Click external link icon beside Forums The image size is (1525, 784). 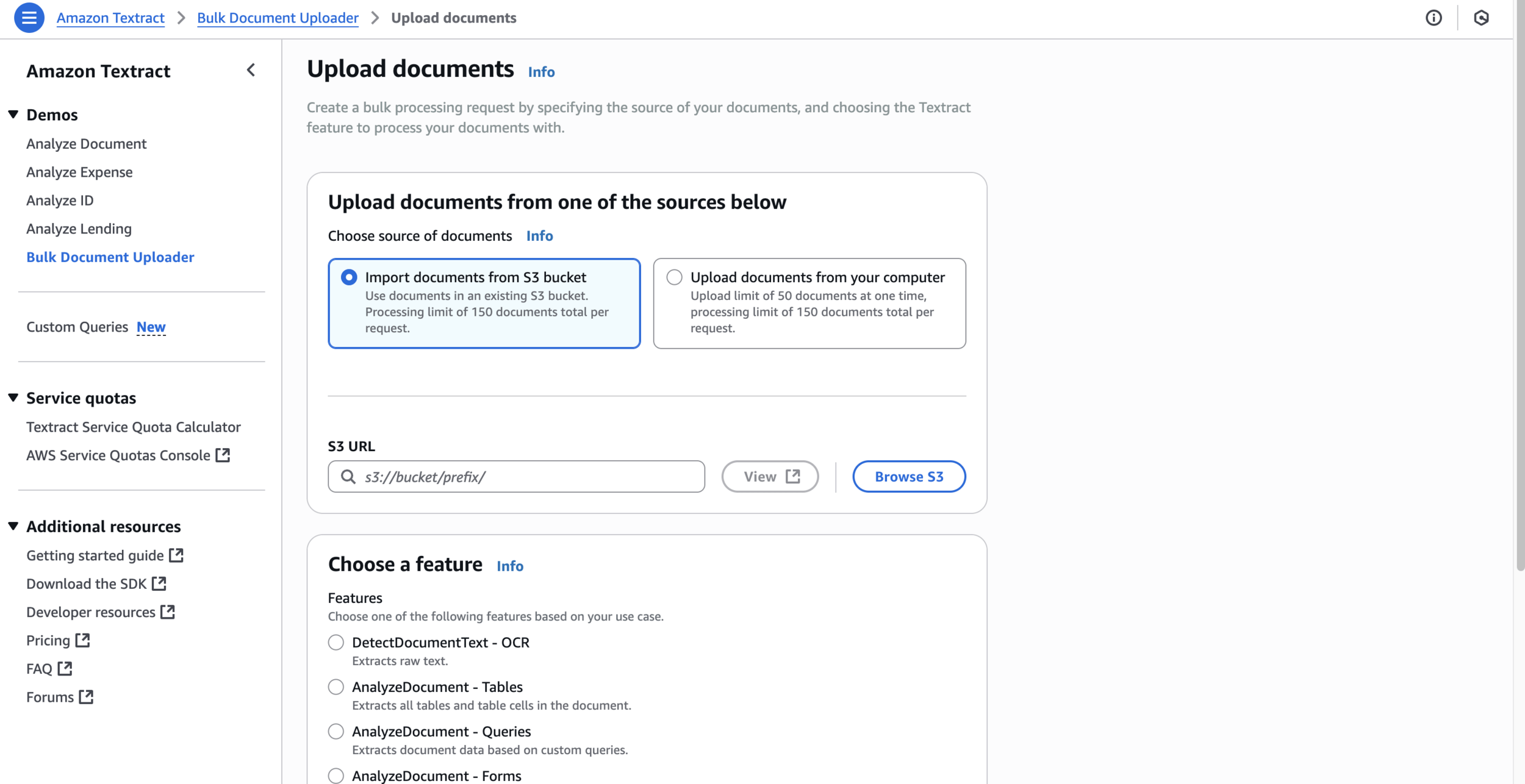click(x=86, y=697)
